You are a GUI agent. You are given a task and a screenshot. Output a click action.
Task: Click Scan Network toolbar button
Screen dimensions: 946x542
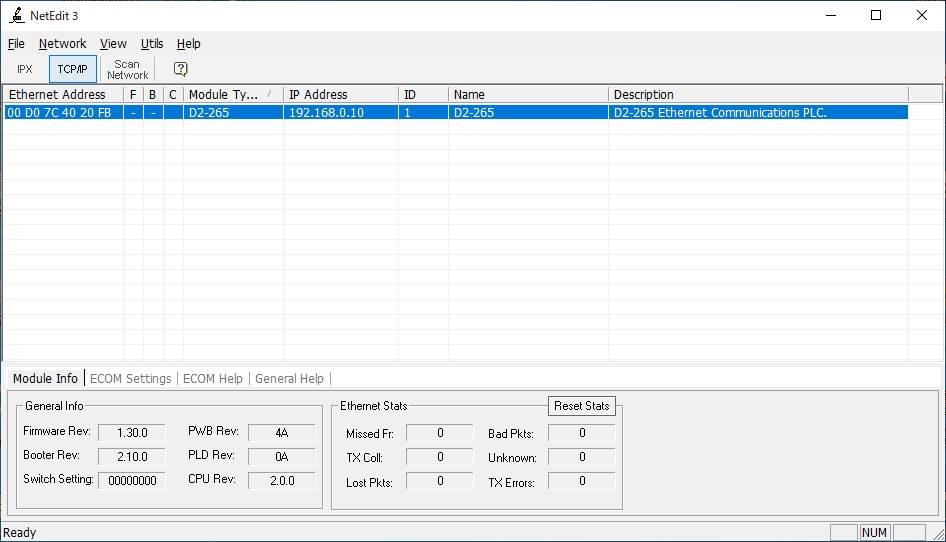127,69
